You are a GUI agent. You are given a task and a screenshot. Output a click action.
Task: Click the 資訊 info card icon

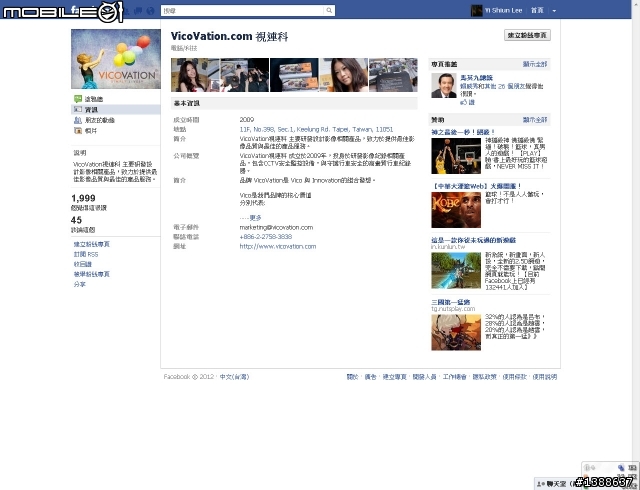pos(78,109)
